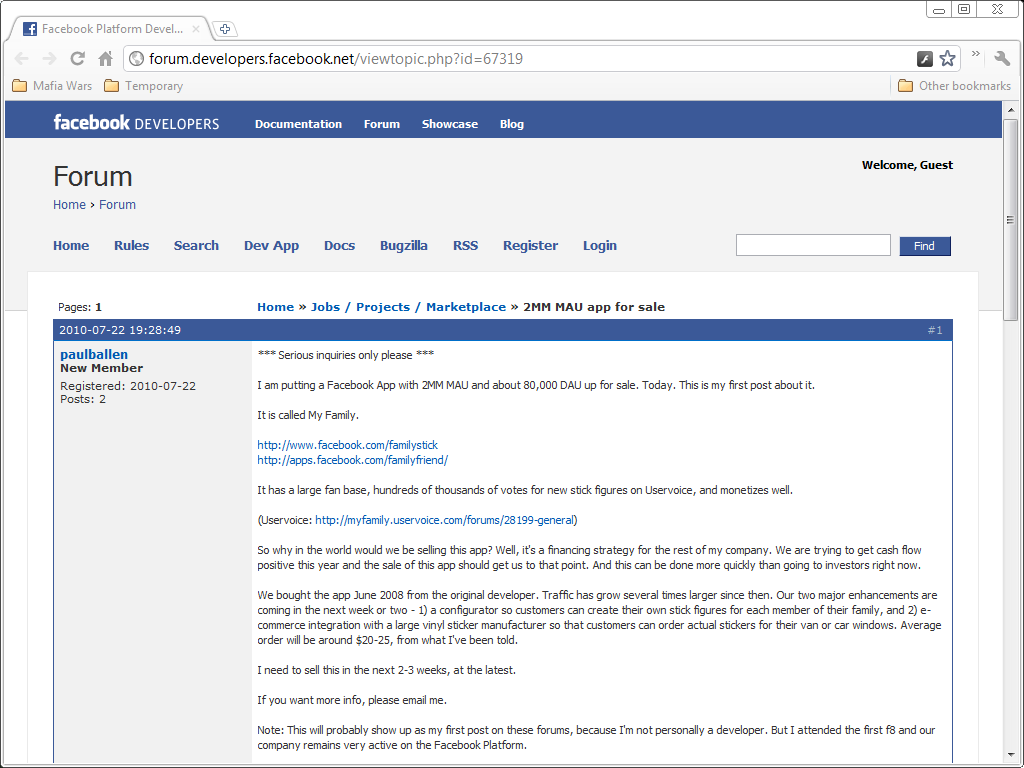Click the Register link
This screenshot has width=1024, height=768.
point(530,246)
